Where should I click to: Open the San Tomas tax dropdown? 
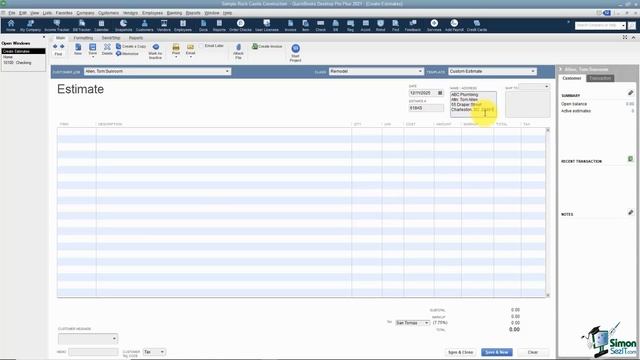(427, 323)
